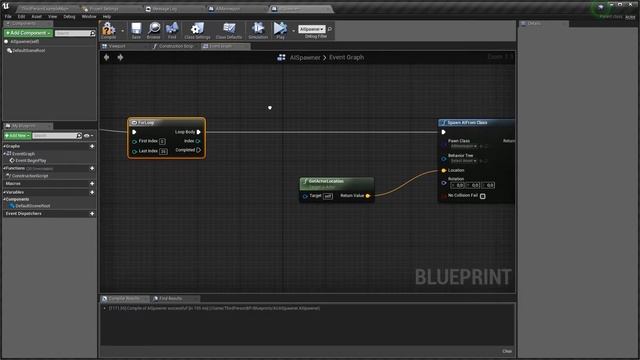The image size is (640, 360).
Task: Add a new macro with plus icon
Action: point(92,184)
